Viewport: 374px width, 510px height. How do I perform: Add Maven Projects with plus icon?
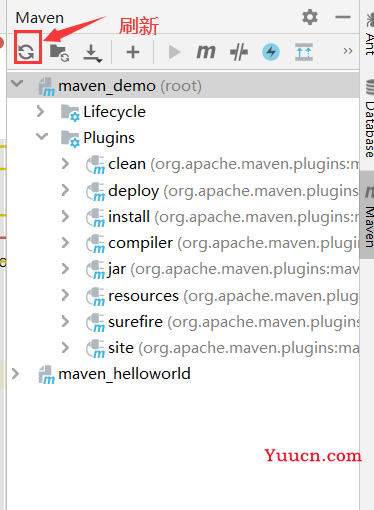[x=133, y=52]
